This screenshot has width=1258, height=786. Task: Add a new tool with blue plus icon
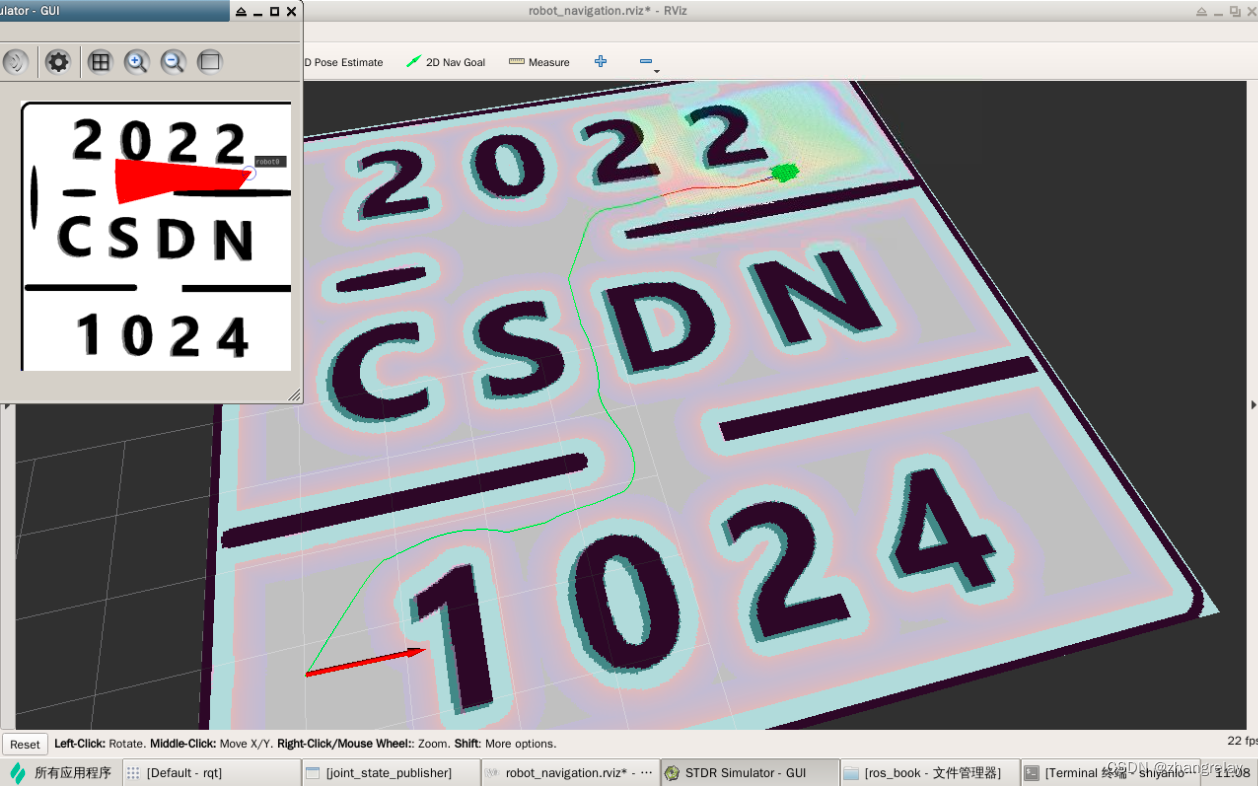click(600, 61)
